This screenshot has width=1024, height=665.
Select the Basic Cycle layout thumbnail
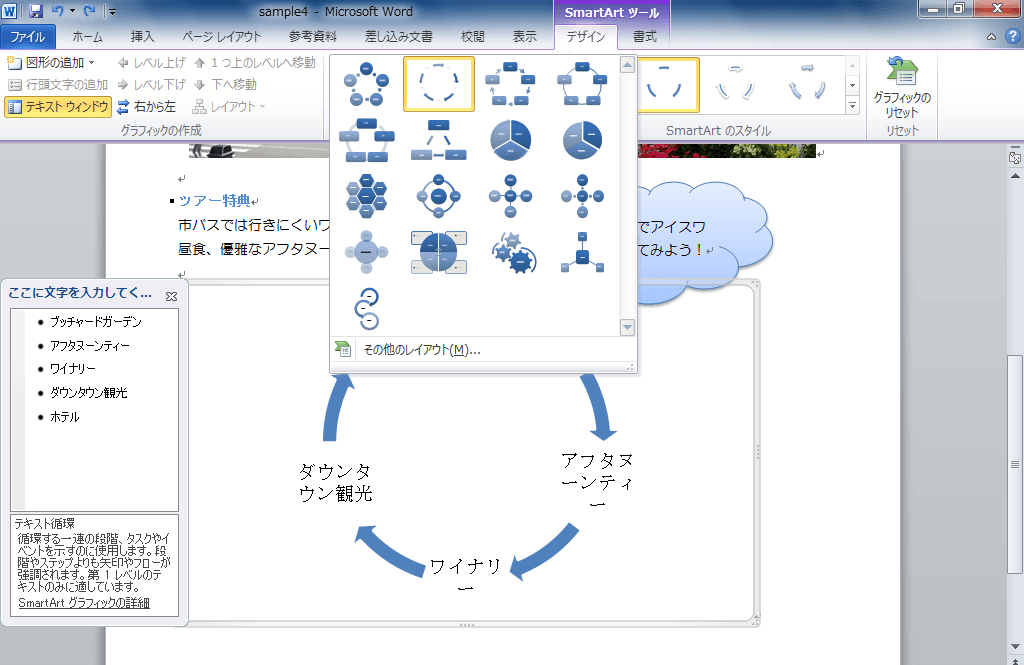coord(366,84)
